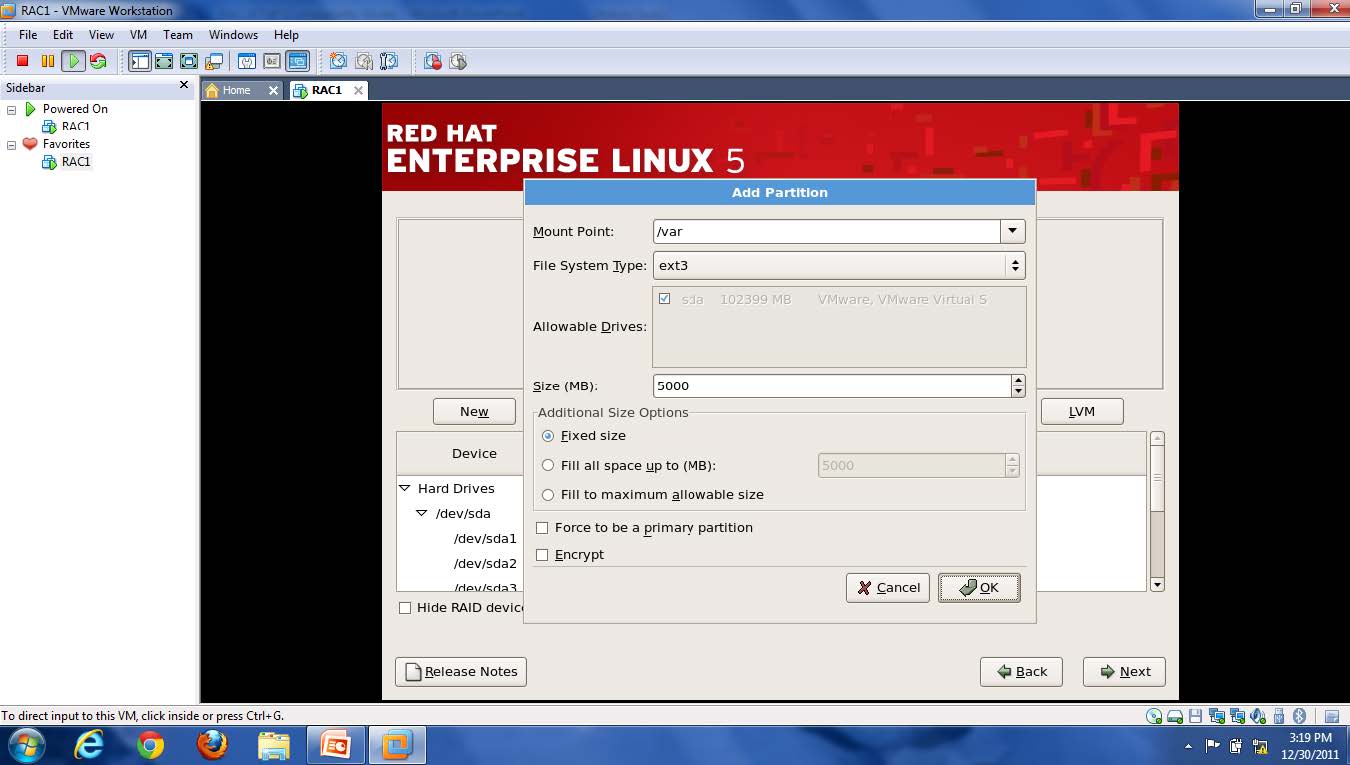The width and height of the screenshot is (1350, 765).
Task: Select Fill to maximum allowable size
Action: click(548, 494)
